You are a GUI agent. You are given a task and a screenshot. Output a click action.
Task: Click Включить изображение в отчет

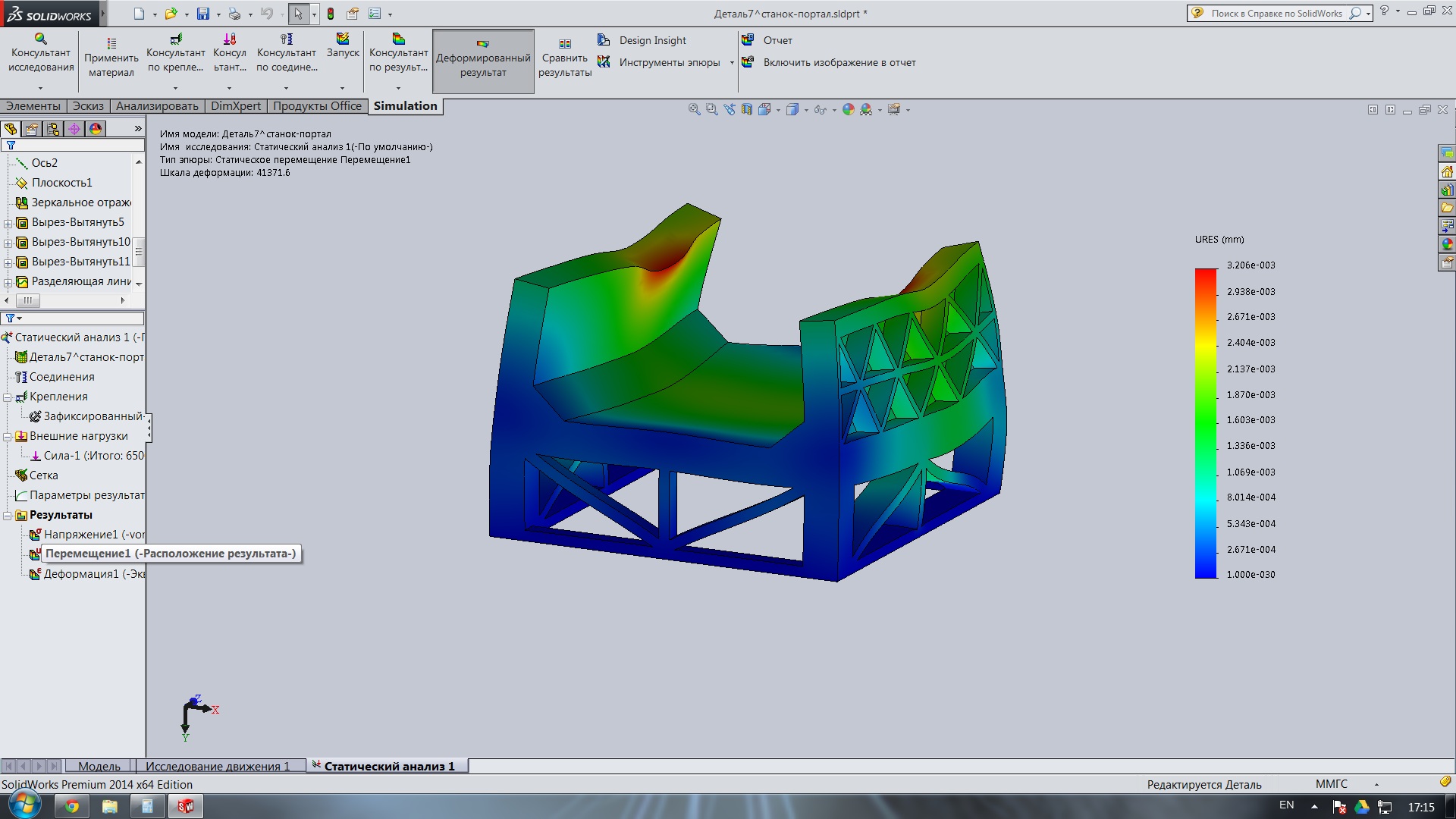point(839,63)
